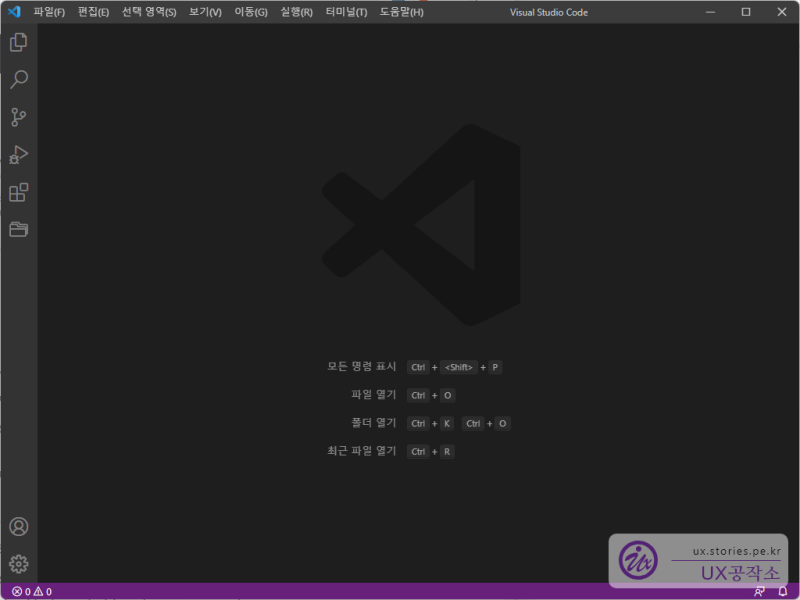Open the 이동(G) menu
The height and width of the screenshot is (600, 800).
click(x=251, y=12)
